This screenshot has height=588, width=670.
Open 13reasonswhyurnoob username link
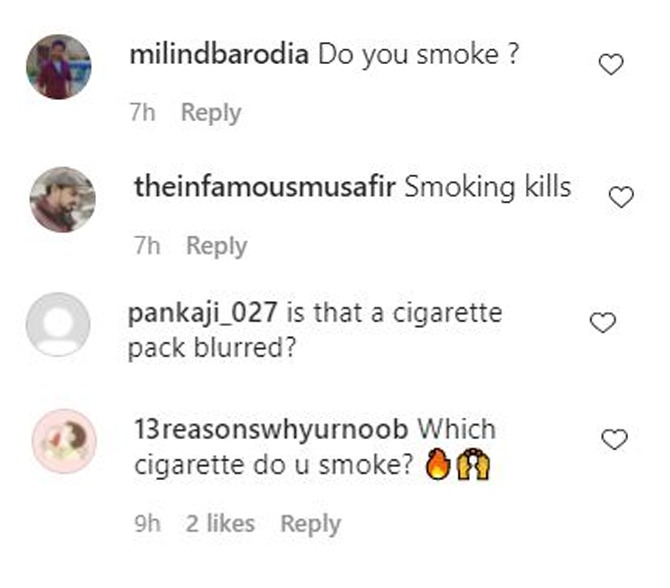[x=271, y=429]
